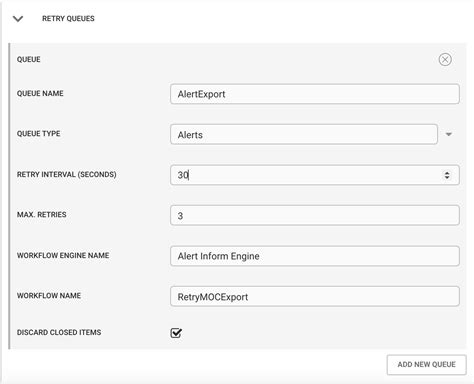Increase retry interval with the up stepper arrow
This screenshot has height=384, width=474.
pyautogui.click(x=447, y=173)
